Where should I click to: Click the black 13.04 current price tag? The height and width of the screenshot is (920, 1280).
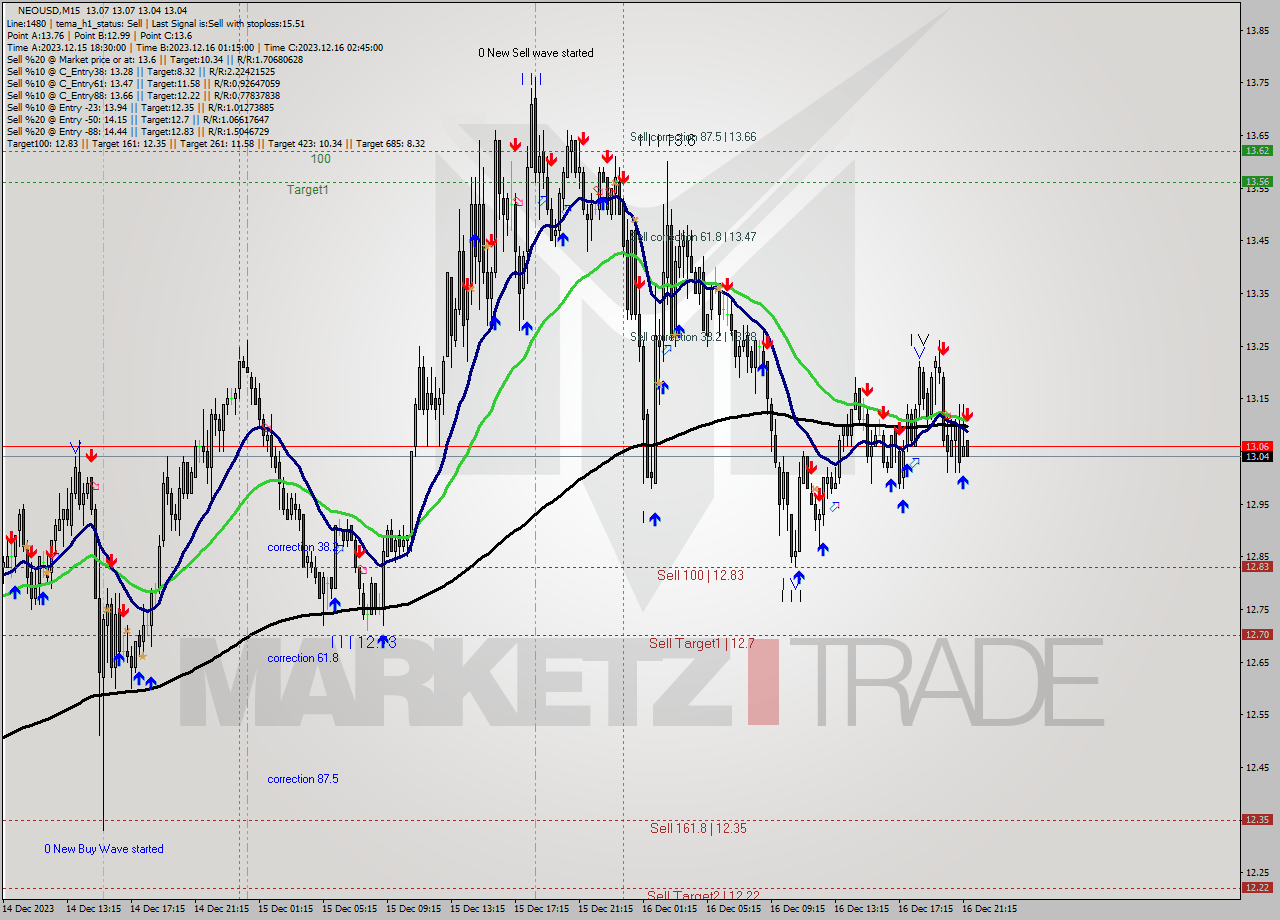[x=1257, y=456]
